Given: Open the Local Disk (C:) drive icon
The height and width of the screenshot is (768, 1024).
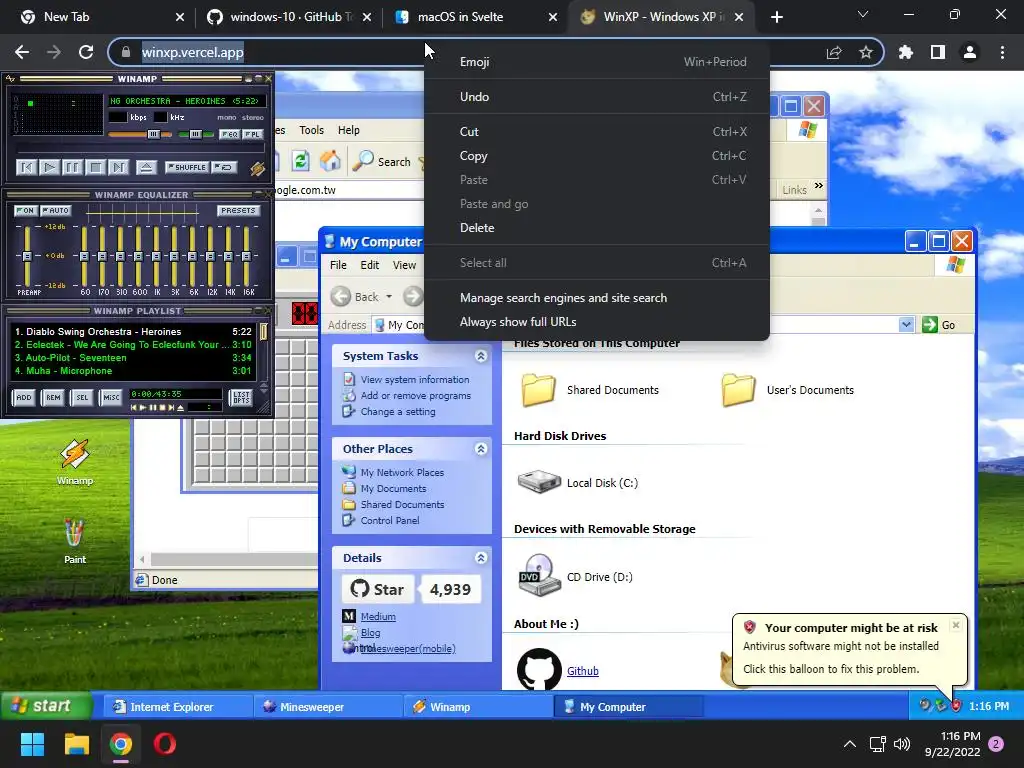Looking at the screenshot, I should [539, 482].
